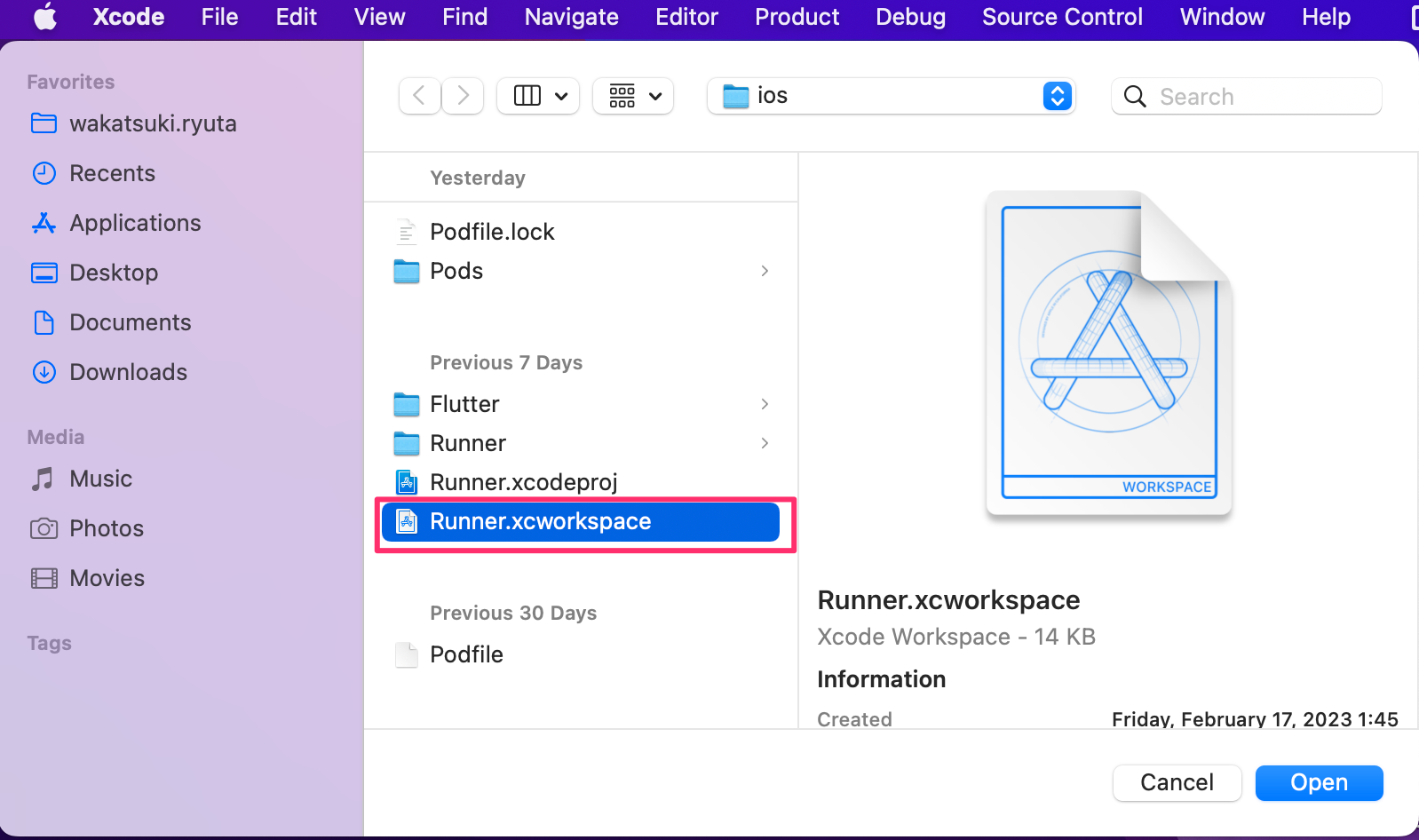The height and width of the screenshot is (840, 1419).
Task: Select the Pods folder name
Action: (456, 271)
